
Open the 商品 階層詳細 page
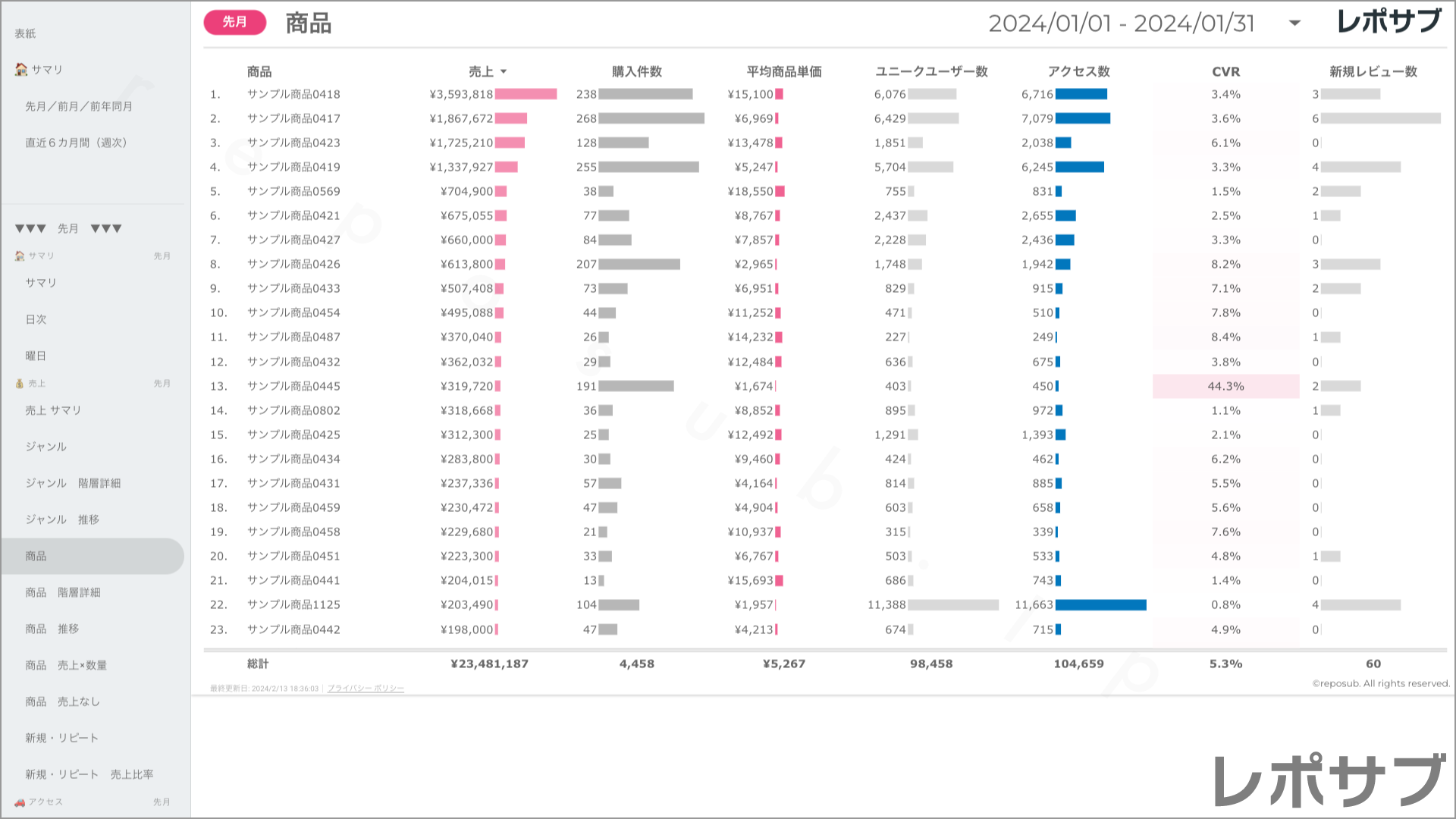point(63,592)
